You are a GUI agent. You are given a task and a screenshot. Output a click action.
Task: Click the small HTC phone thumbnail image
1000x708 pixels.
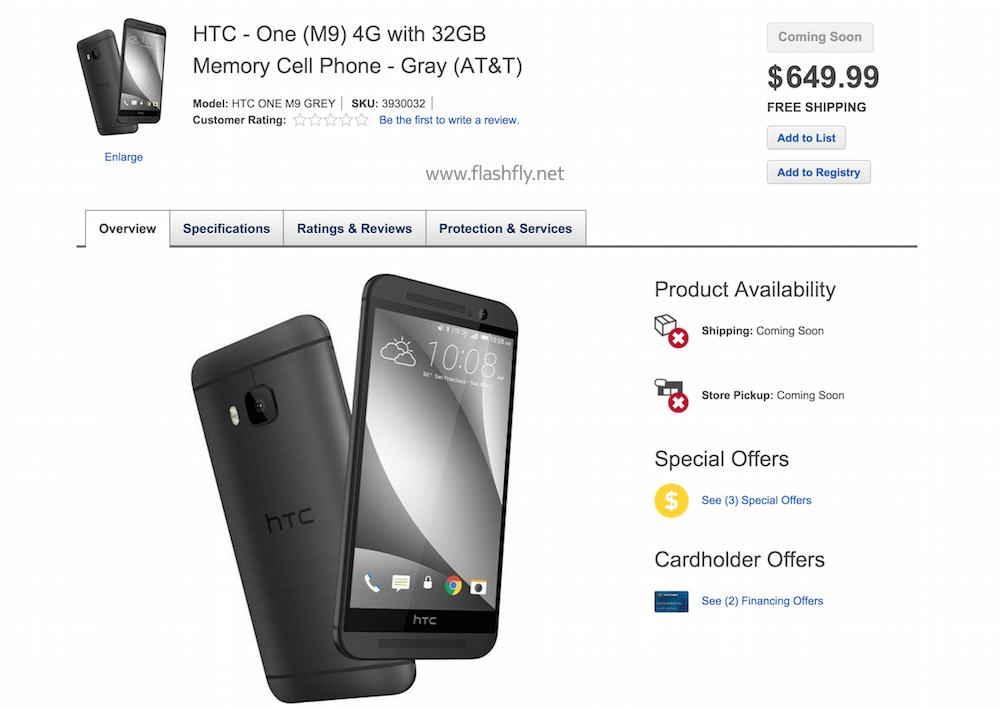pyautogui.click(x=123, y=77)
